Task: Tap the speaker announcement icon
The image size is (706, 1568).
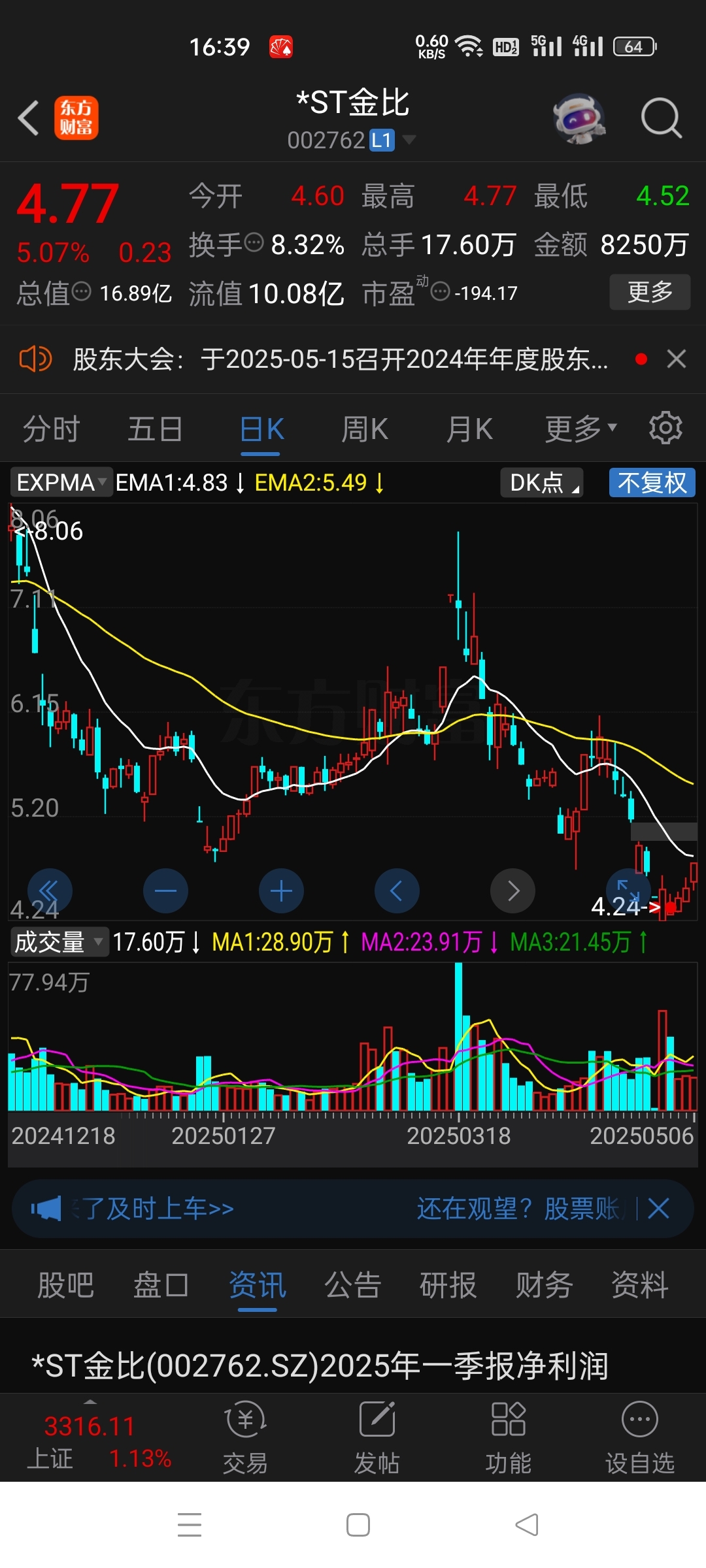Action: [x=35, y=359]
